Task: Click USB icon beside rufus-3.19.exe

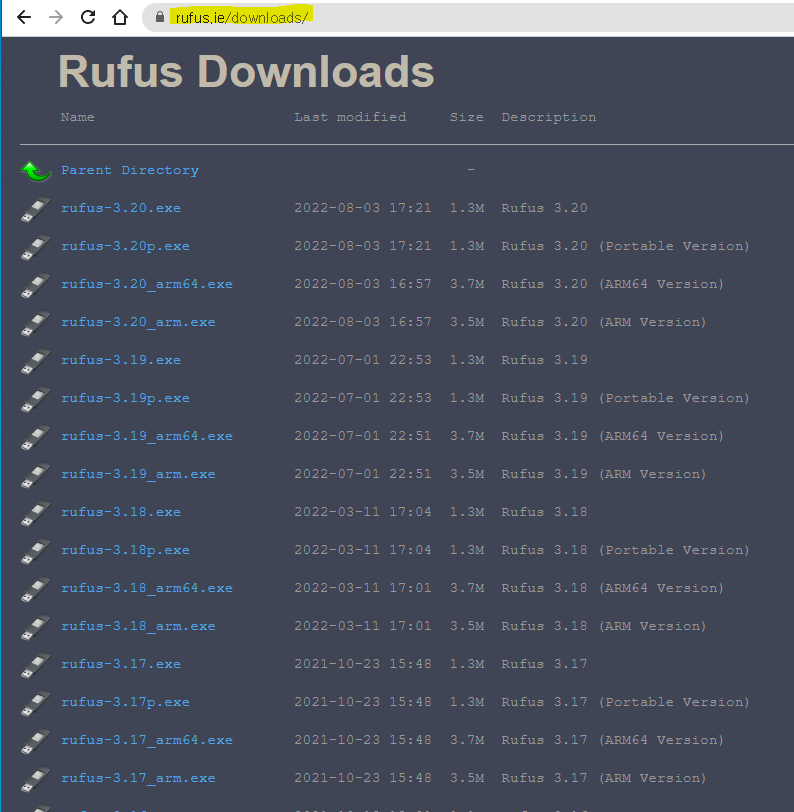Action: [35, 361]
